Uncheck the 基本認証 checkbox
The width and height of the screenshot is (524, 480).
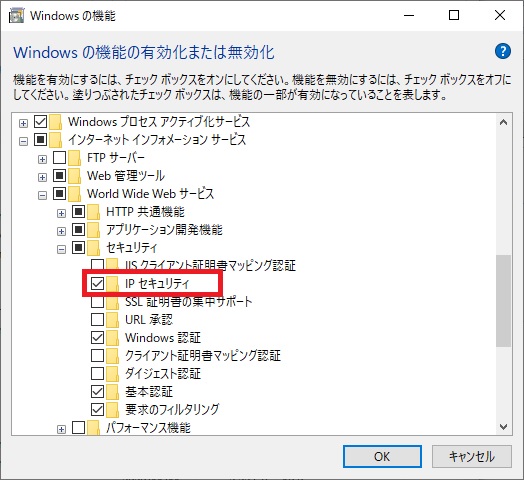[x=97, y=391]
